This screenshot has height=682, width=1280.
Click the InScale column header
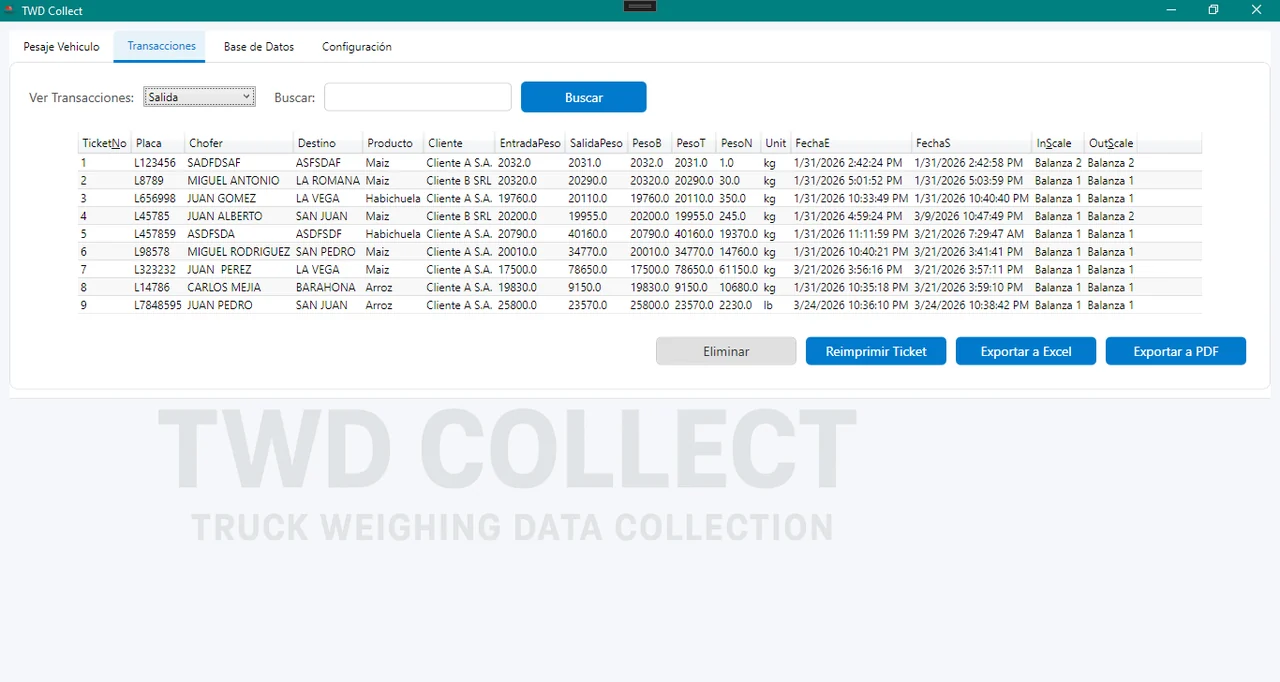(x=1059, y=143)
